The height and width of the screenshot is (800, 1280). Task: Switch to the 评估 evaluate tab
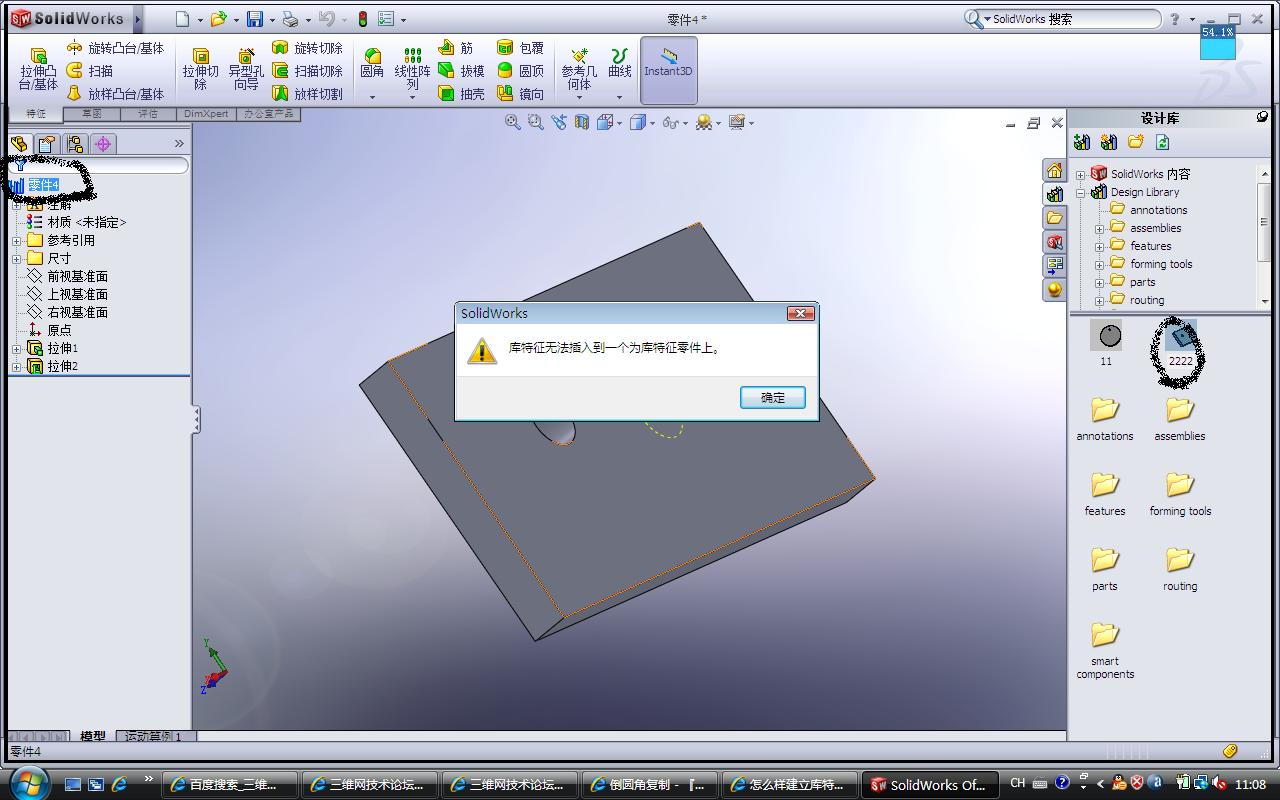tap(148, 114)
